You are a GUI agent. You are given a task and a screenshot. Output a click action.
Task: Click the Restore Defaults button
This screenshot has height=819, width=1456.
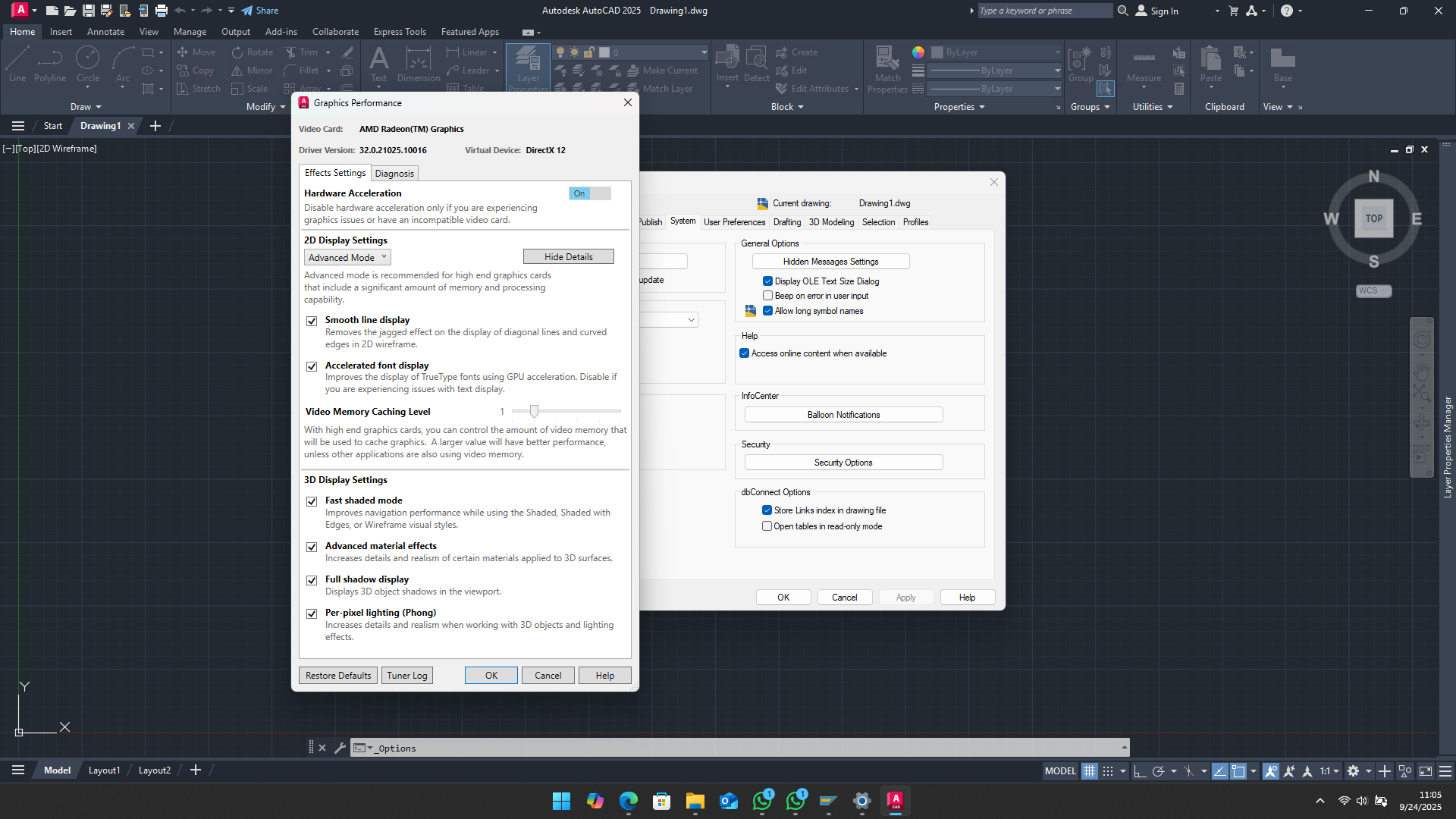[x=338, y=676]
